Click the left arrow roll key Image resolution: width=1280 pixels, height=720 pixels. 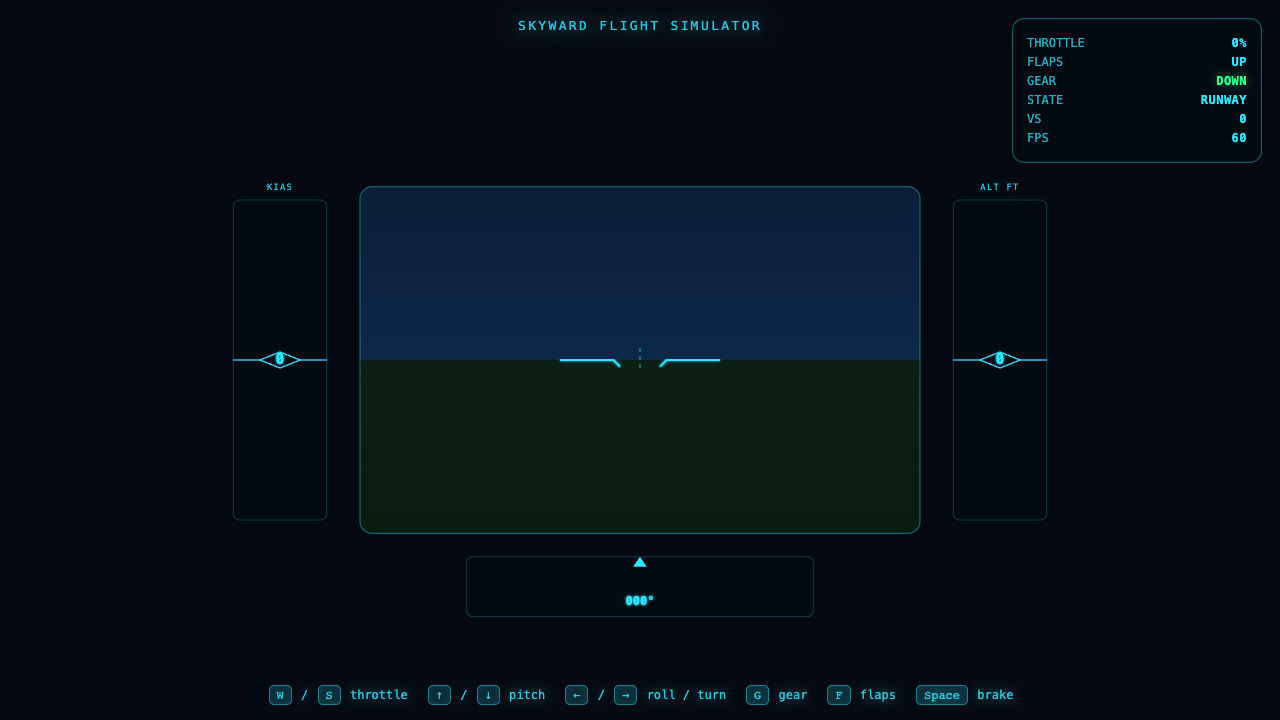(x=576, y=695)
